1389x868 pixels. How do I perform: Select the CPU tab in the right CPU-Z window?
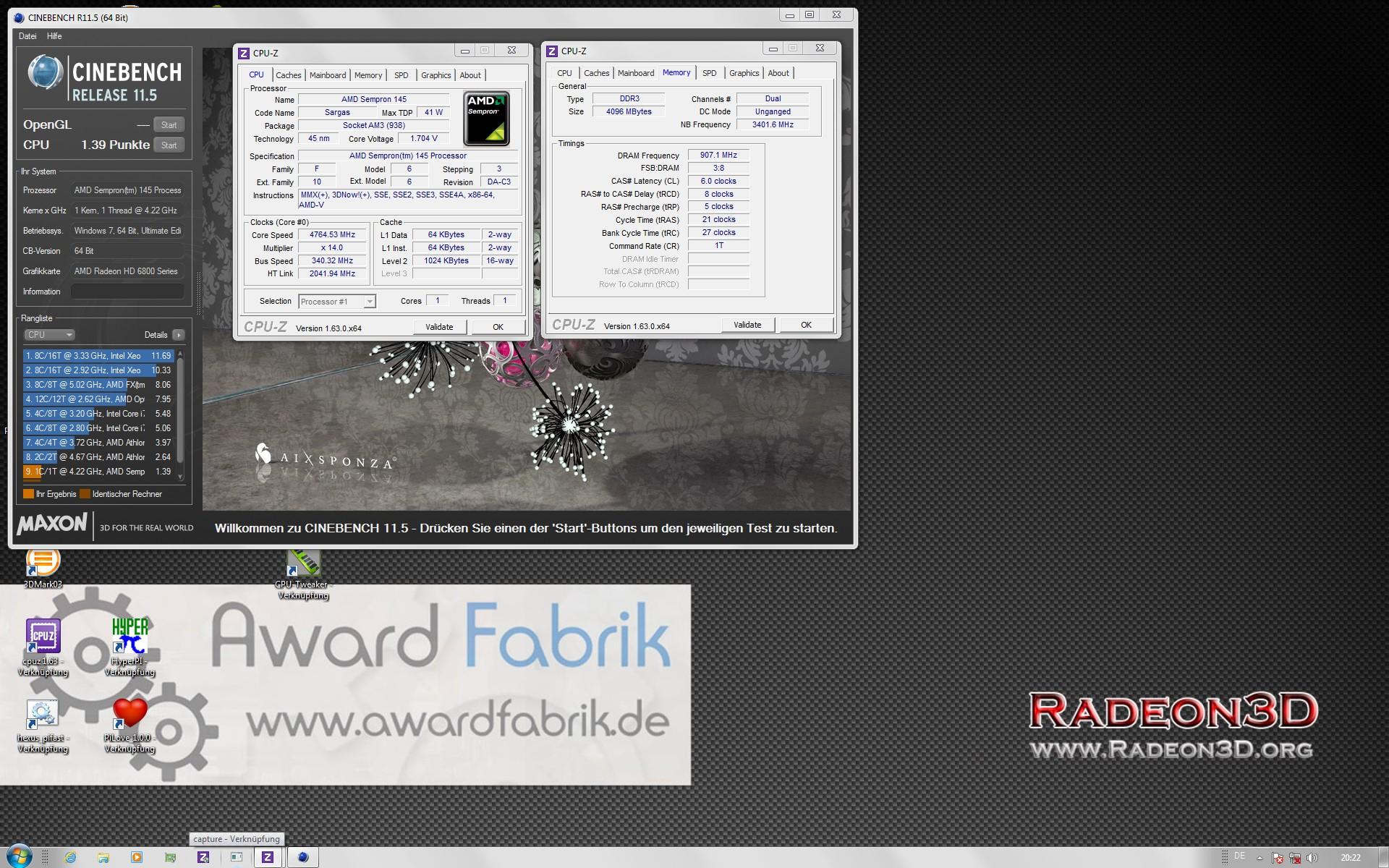[564, 73]
